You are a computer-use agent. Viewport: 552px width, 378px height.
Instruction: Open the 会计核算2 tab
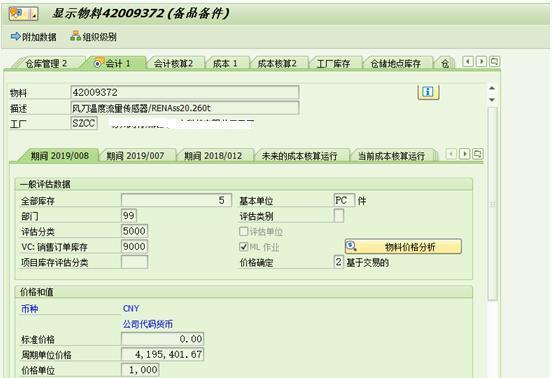pos(174,64)
